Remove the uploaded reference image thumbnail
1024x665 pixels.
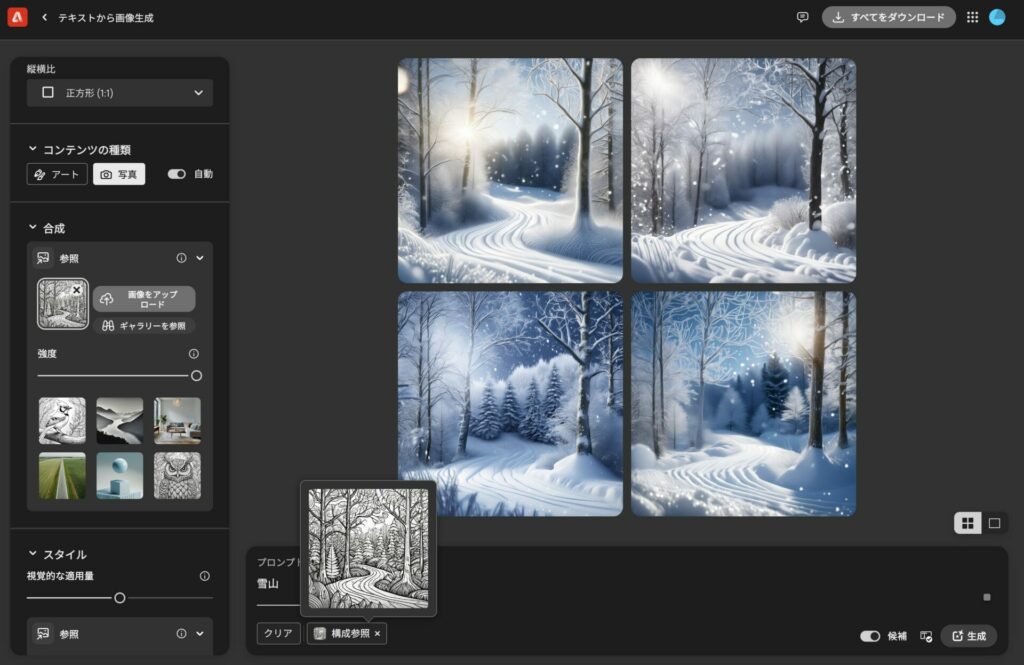click(77, 289)
